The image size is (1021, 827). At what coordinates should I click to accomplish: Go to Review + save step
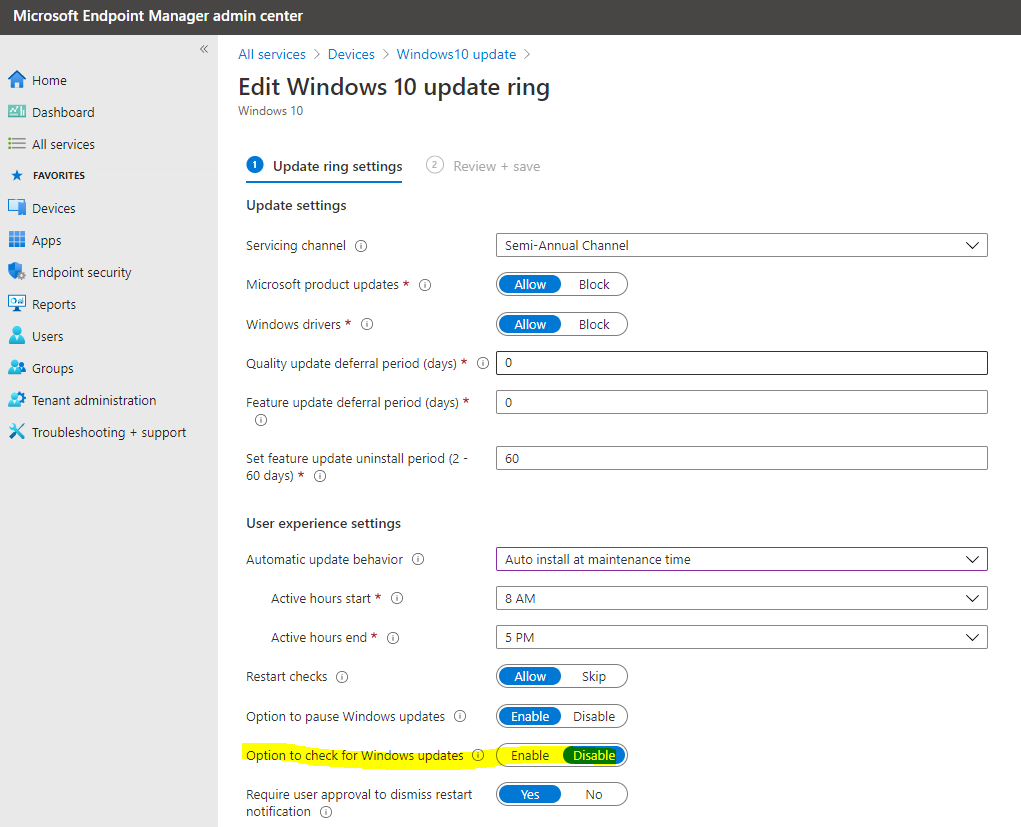483,167
